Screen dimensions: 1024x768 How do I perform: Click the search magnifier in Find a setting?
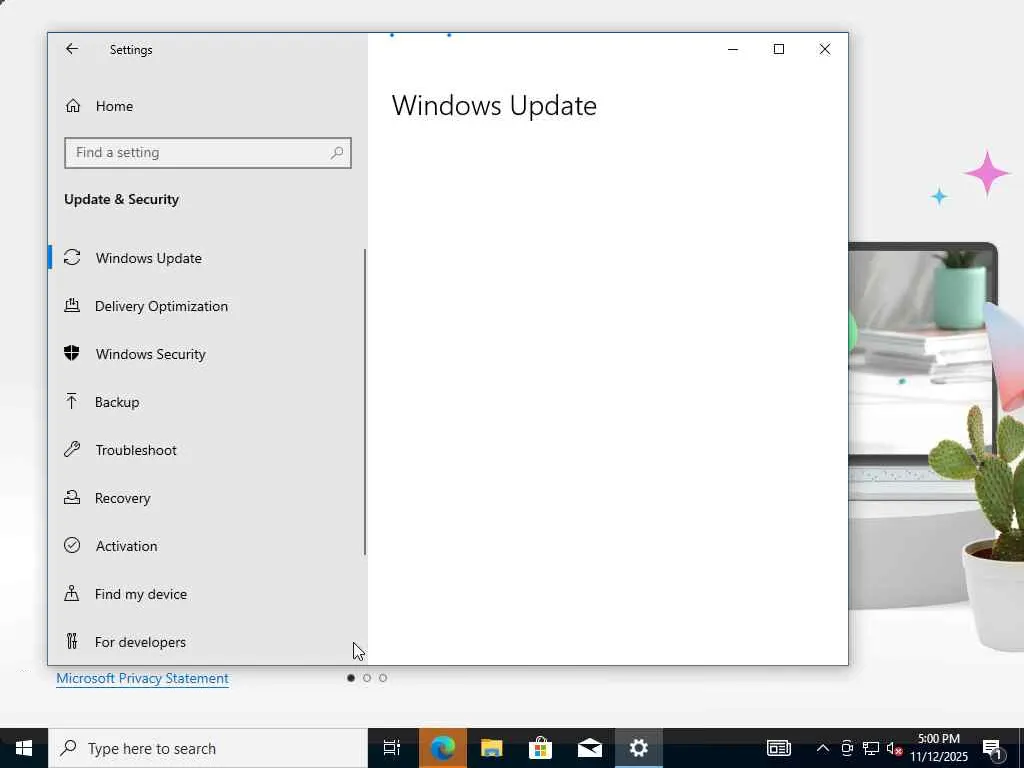337,153
